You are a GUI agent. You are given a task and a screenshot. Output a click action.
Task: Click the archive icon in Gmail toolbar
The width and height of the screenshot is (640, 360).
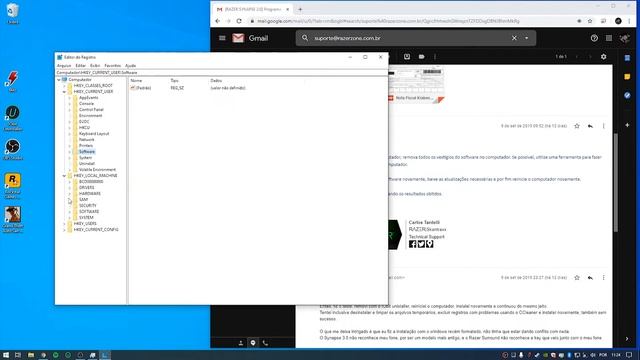407,57
